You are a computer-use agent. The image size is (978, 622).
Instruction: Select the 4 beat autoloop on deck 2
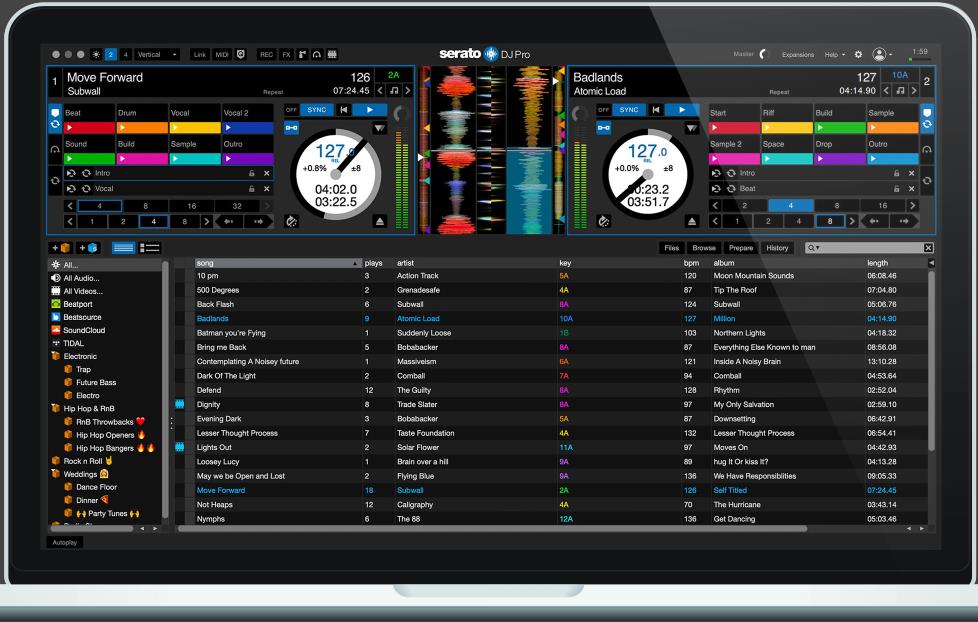[x=790, y=205]
